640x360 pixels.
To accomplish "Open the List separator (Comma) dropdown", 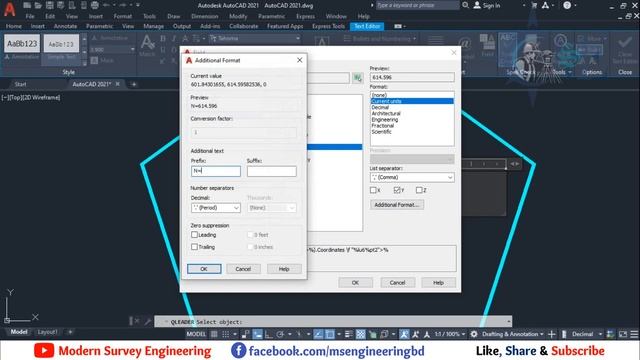I will pos(412,177).
